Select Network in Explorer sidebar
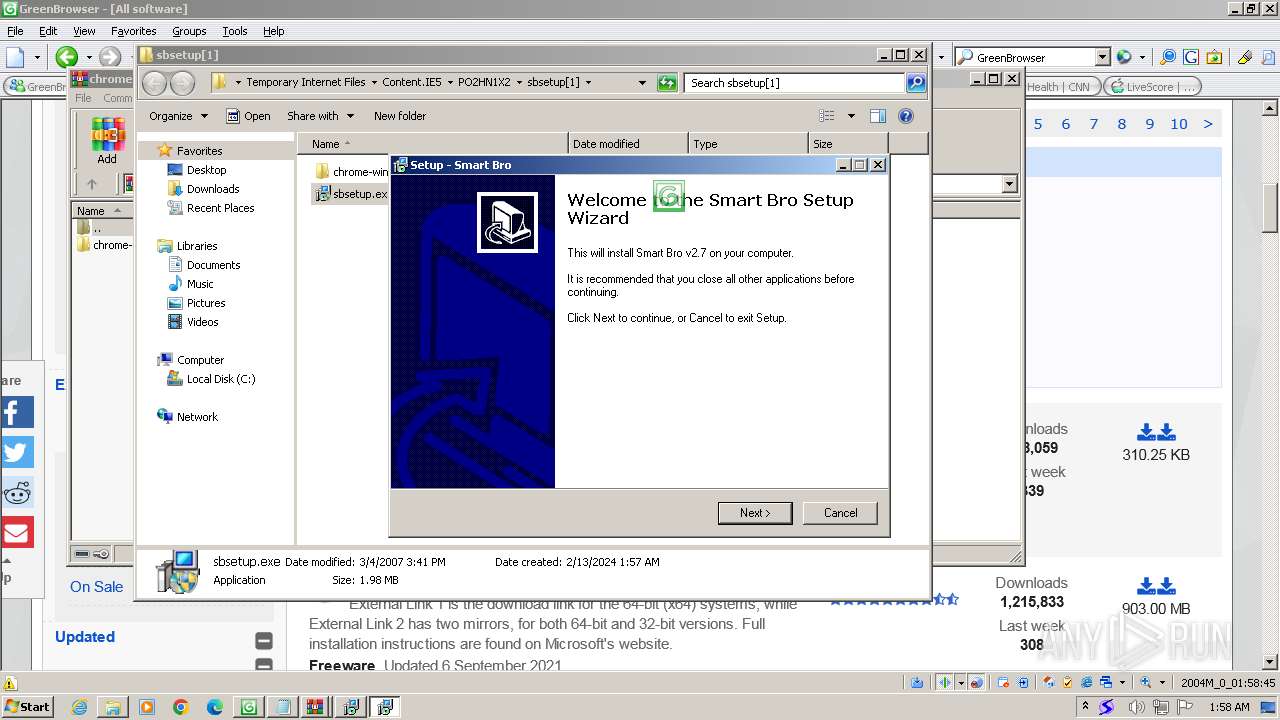 pos(197,417)
